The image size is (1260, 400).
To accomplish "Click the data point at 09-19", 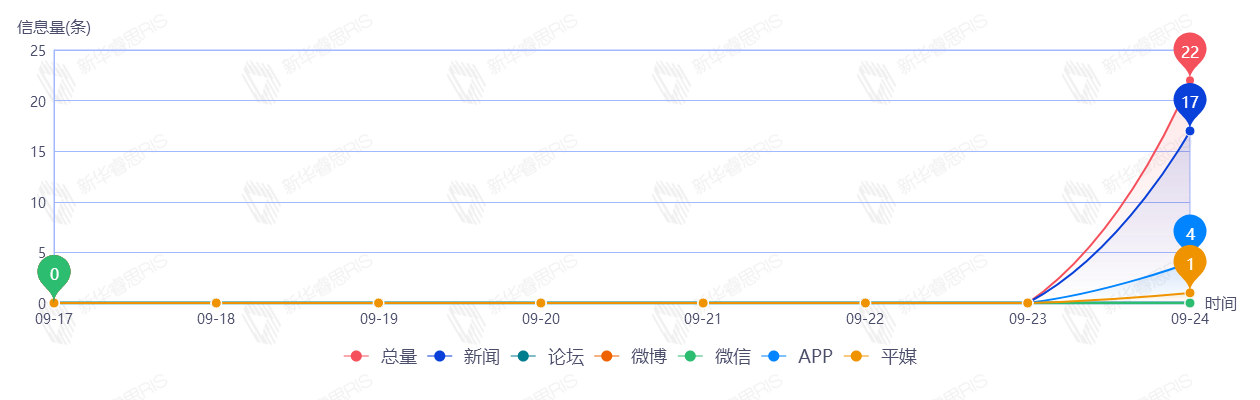I will click(x=378, y=303).
